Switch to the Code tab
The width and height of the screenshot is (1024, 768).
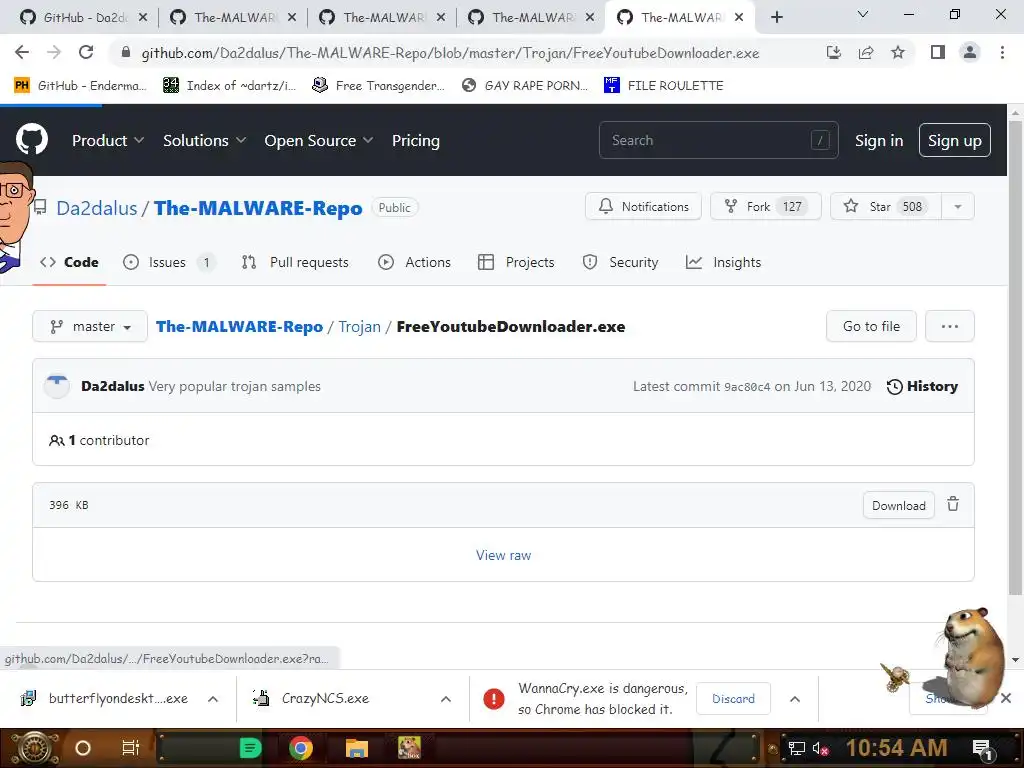tap(69, 263)
